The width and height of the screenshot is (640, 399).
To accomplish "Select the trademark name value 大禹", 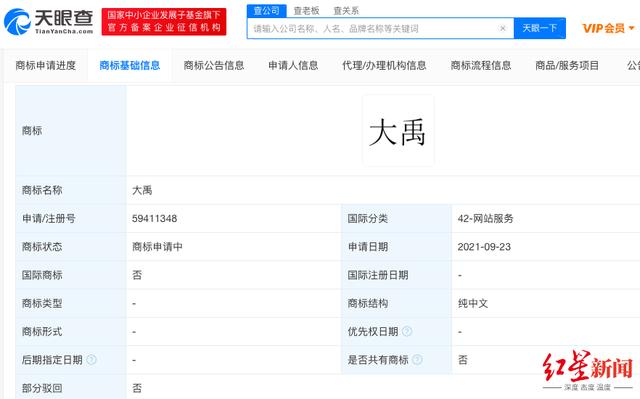I will pyautogui.click(x=142, y=190).
